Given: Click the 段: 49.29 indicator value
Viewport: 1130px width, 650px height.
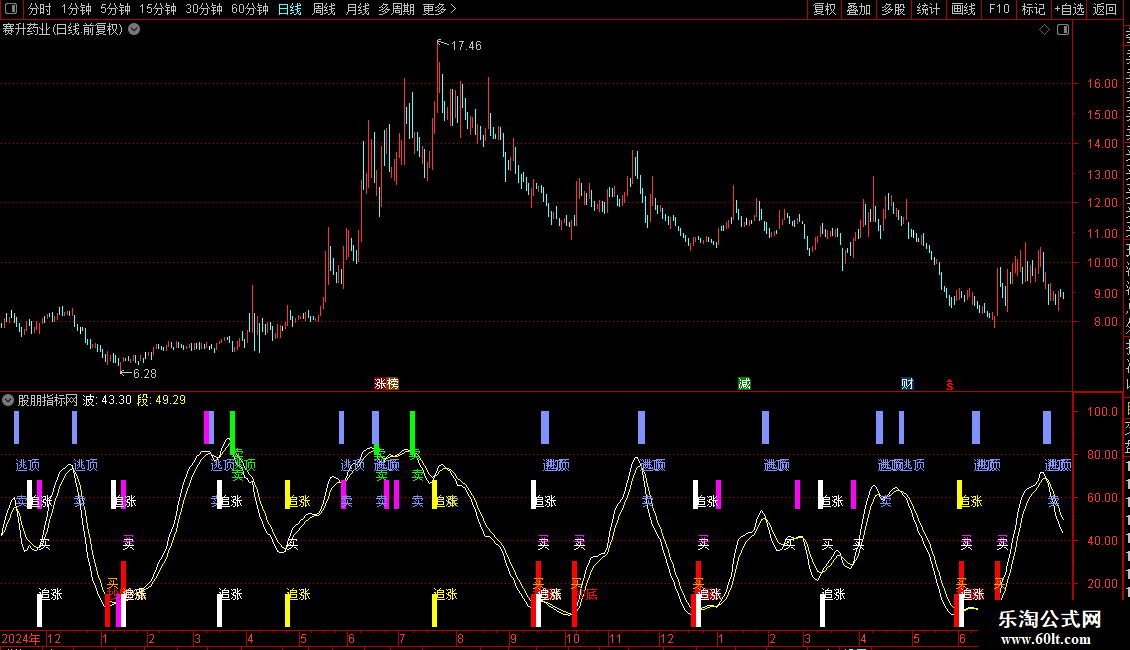Looking at the screenshot, I should tap(161, 400).
